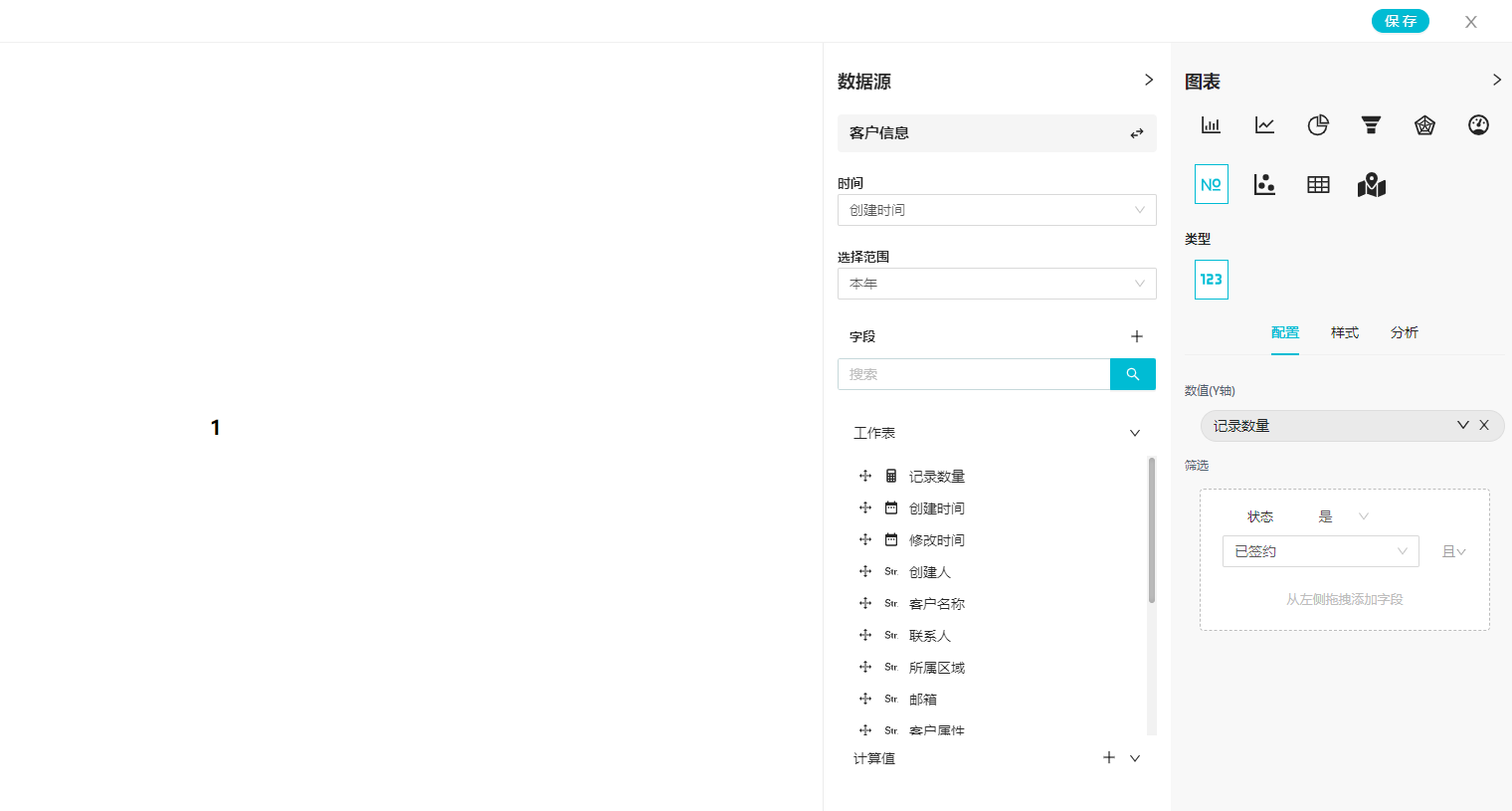Select the number (No) chart icon
Screen dimensions: 1512x811
(x=1212, y=184)
